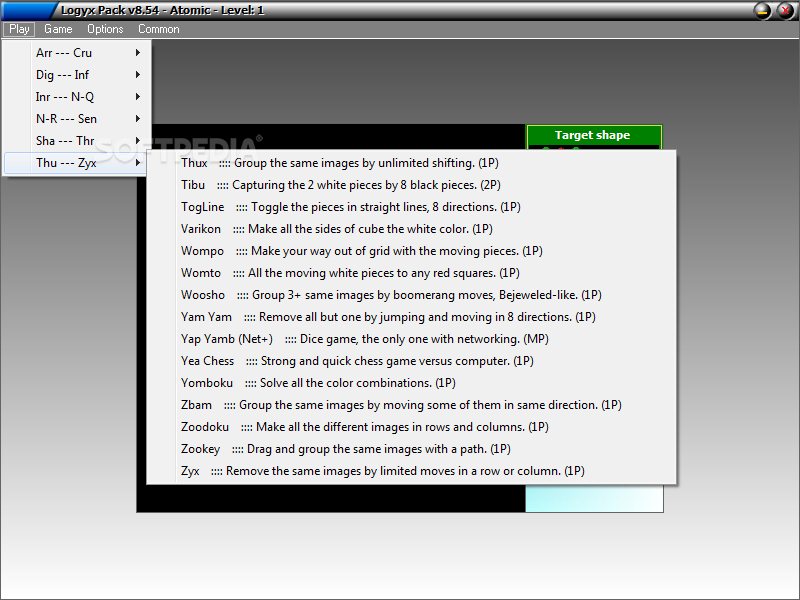Choose the Womto game entry
This screenshot has width=800, height=600.
click(x=411, y=272)
